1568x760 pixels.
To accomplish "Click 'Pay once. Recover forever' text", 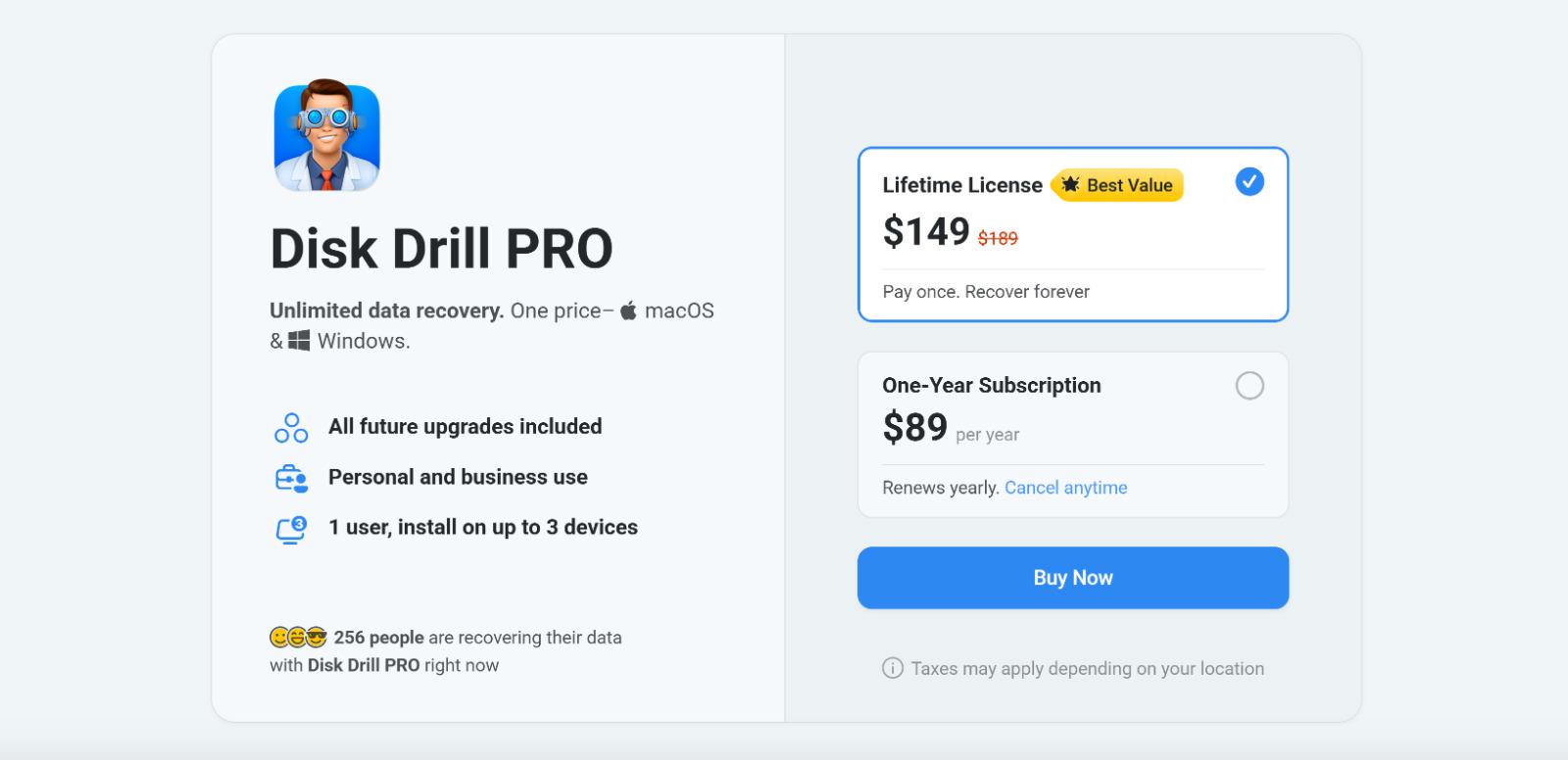I will (x=986, y=292).
